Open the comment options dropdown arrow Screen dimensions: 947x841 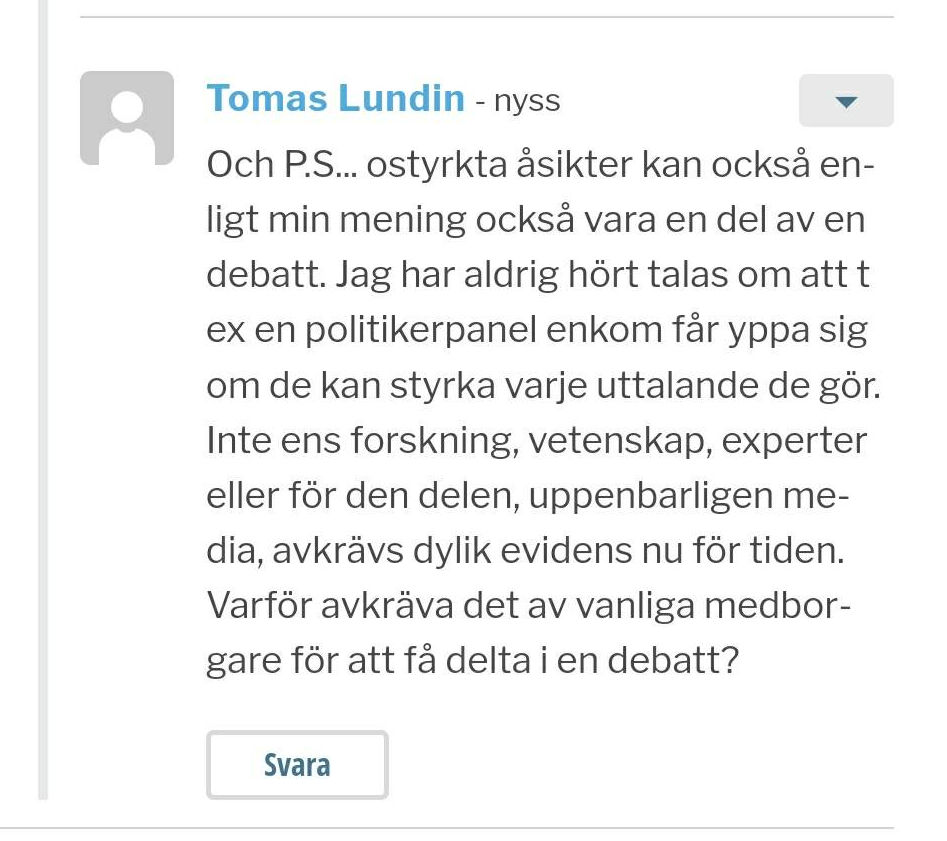(x=846, y=101)
